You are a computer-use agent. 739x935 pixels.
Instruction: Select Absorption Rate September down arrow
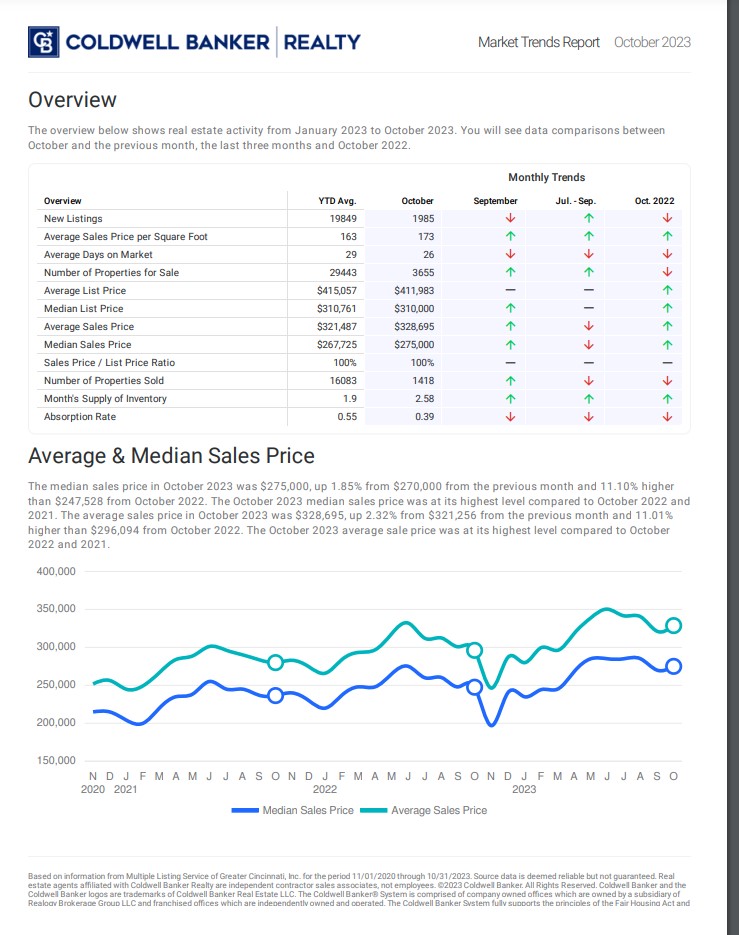[510, 416]
